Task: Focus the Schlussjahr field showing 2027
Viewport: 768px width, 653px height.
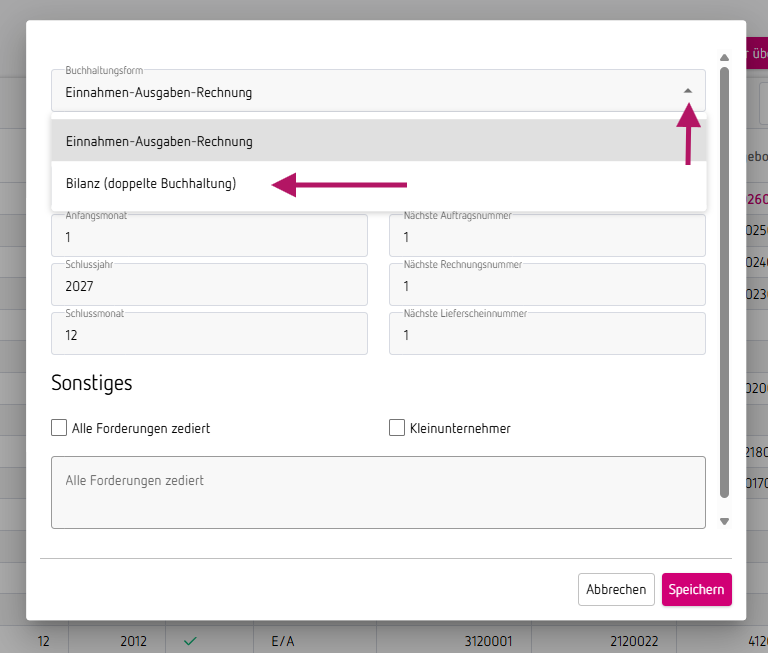Action: [x=209, y=286]
